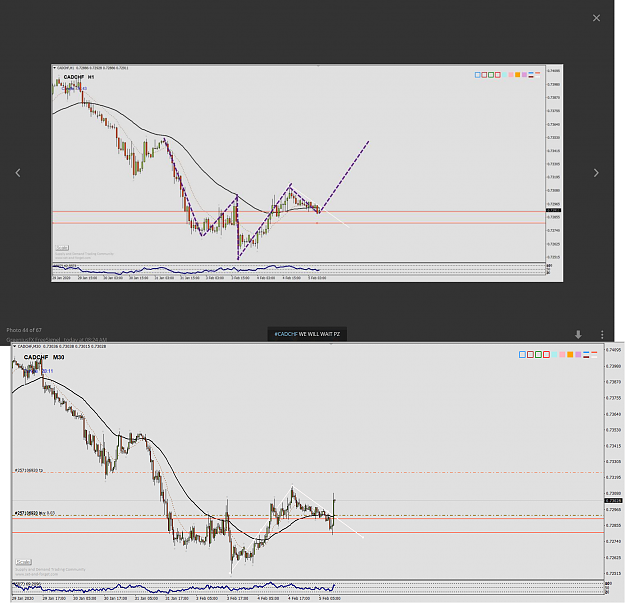Image resolution: width=625 pixels, height=603 pixels.
Task: Click the green outlined box in M30 chart
Action: 538,354
